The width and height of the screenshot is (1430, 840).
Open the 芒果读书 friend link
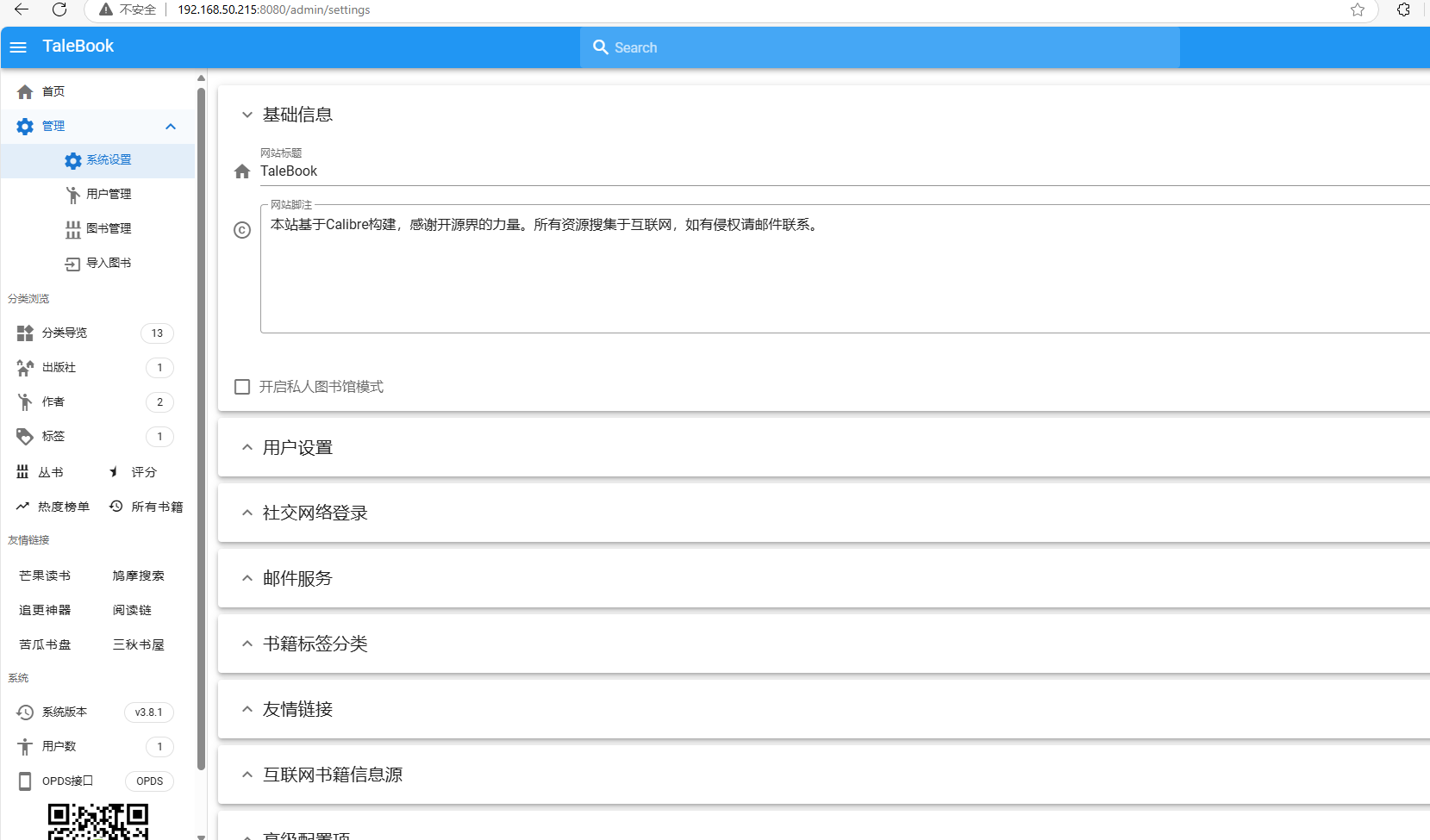point(45,576)
